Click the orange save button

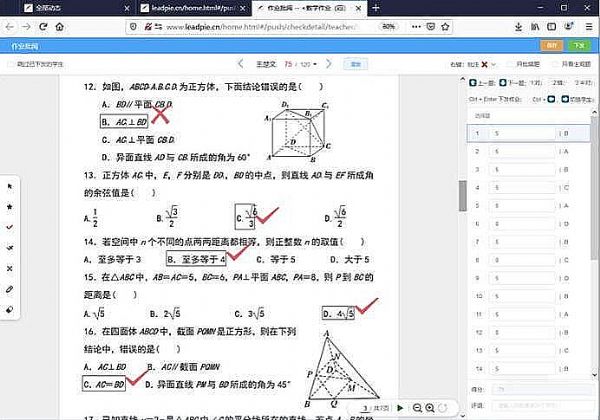551,46
